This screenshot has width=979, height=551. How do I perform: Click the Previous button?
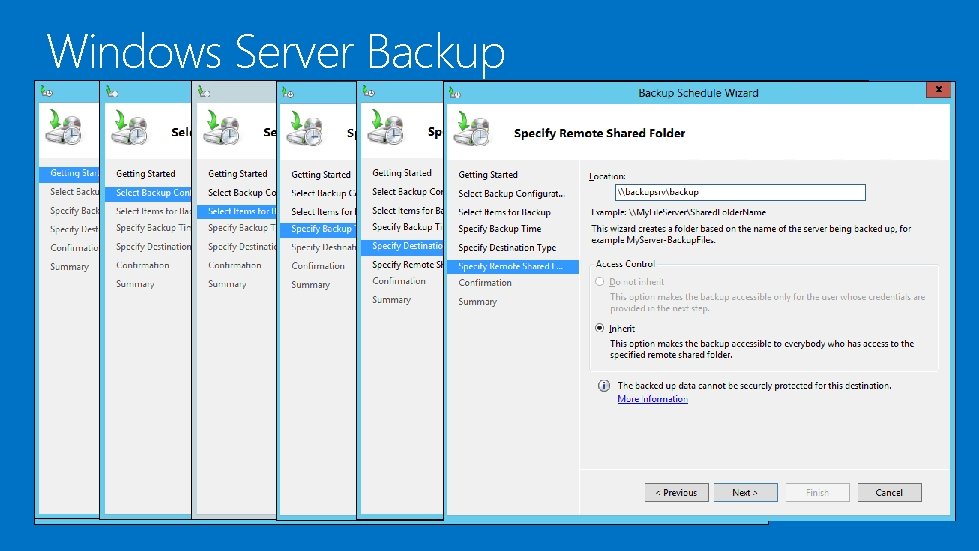click(x=677, y=492)
